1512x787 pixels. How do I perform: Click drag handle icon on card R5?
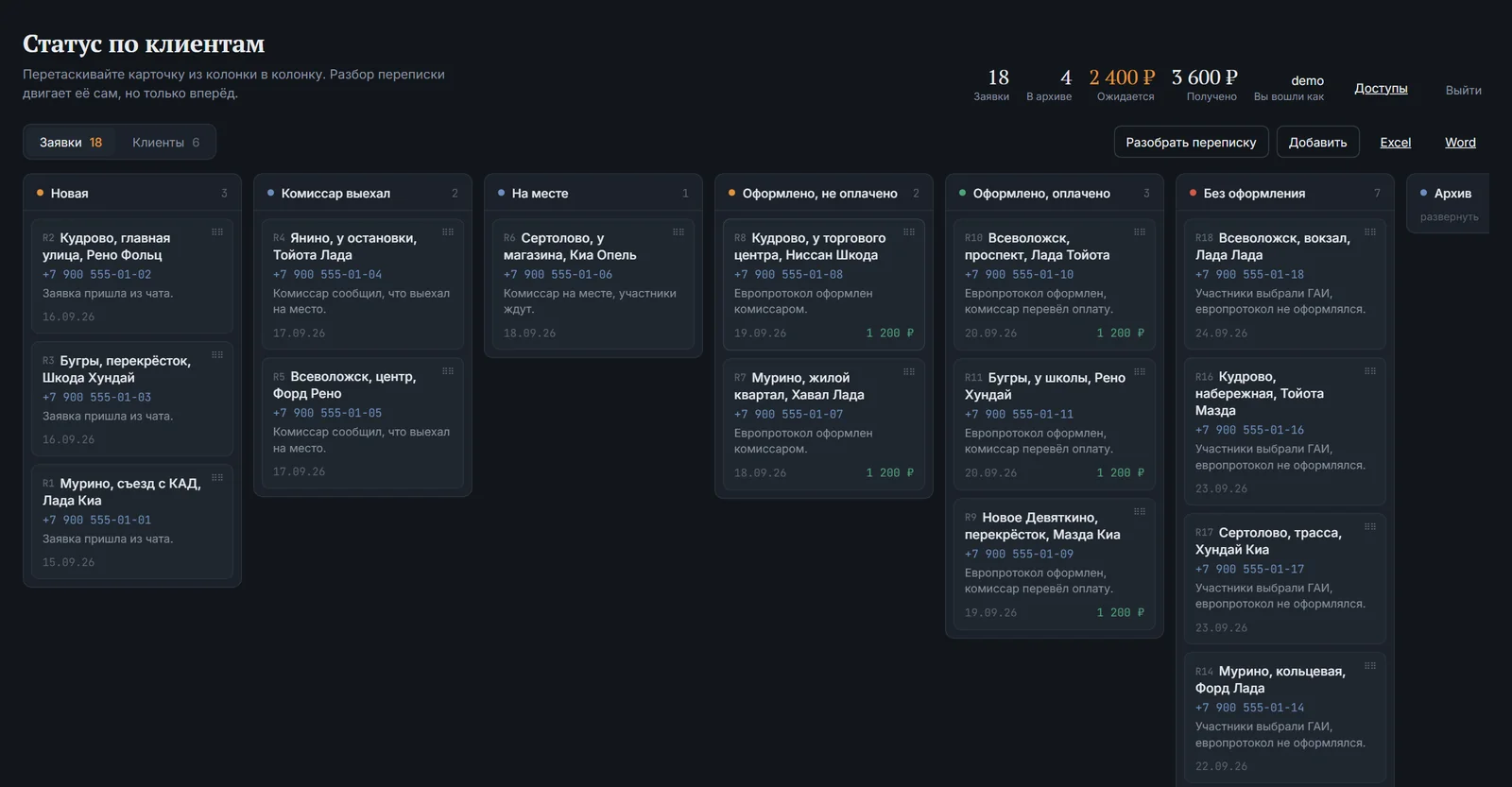(448, 370)
